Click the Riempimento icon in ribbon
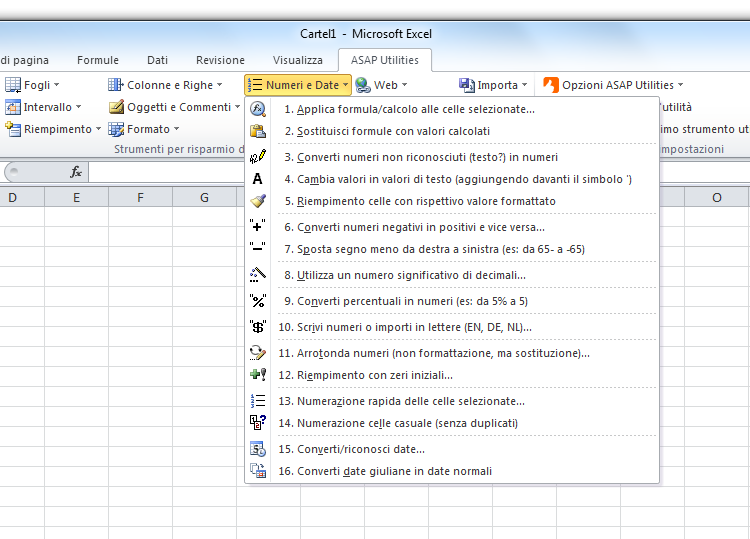The image size is (750, 539). (13, 129)
